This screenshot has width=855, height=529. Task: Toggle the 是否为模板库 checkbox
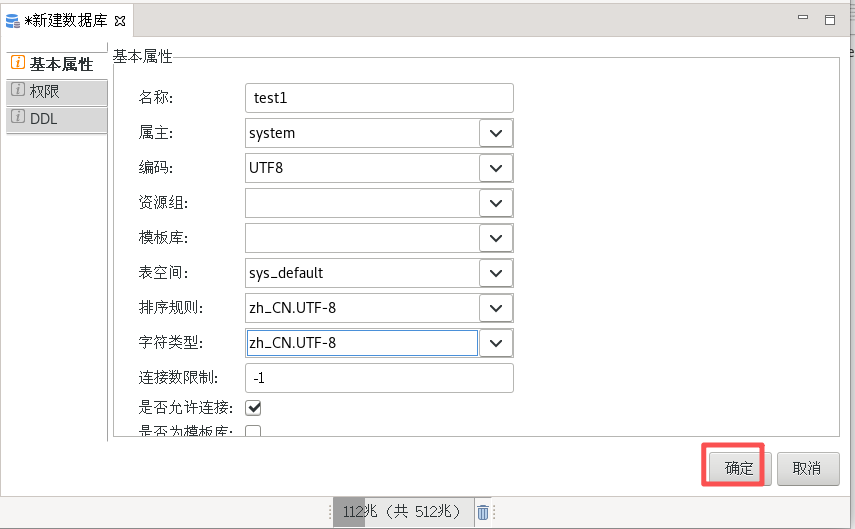[x=253, y=432]
